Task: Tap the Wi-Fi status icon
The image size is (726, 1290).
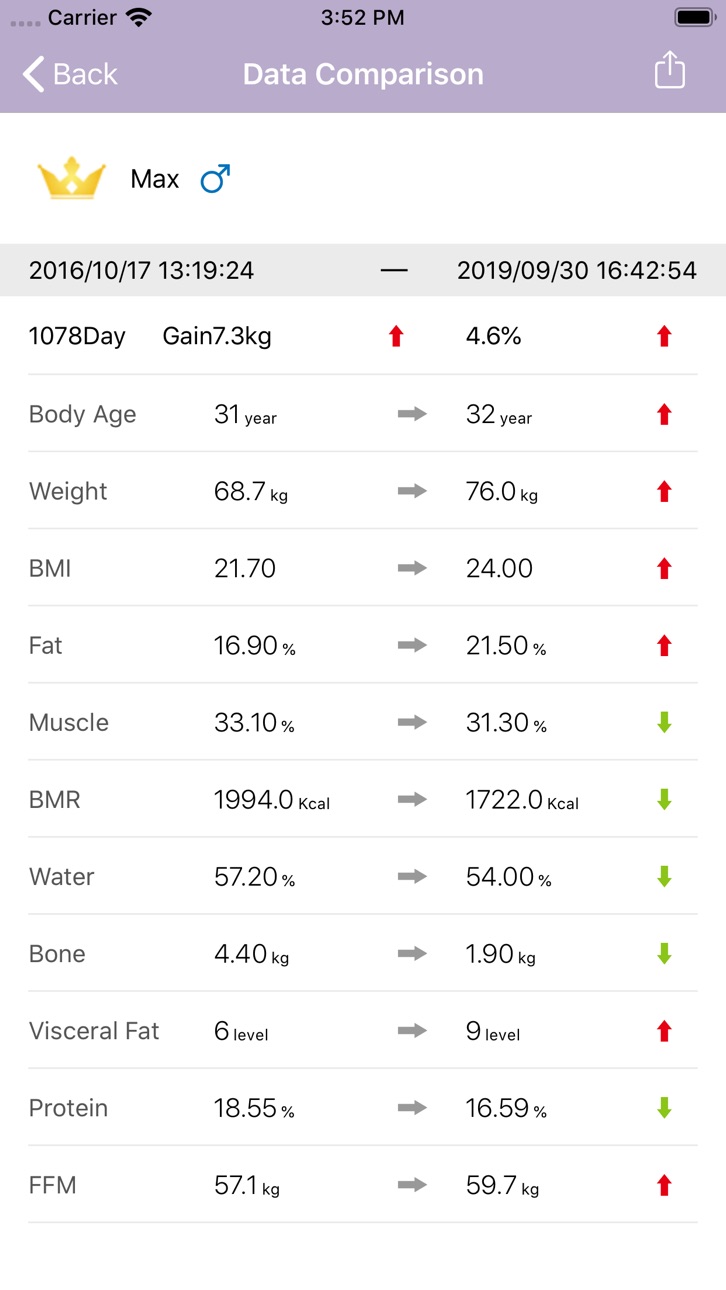Action: coord(139,17)
